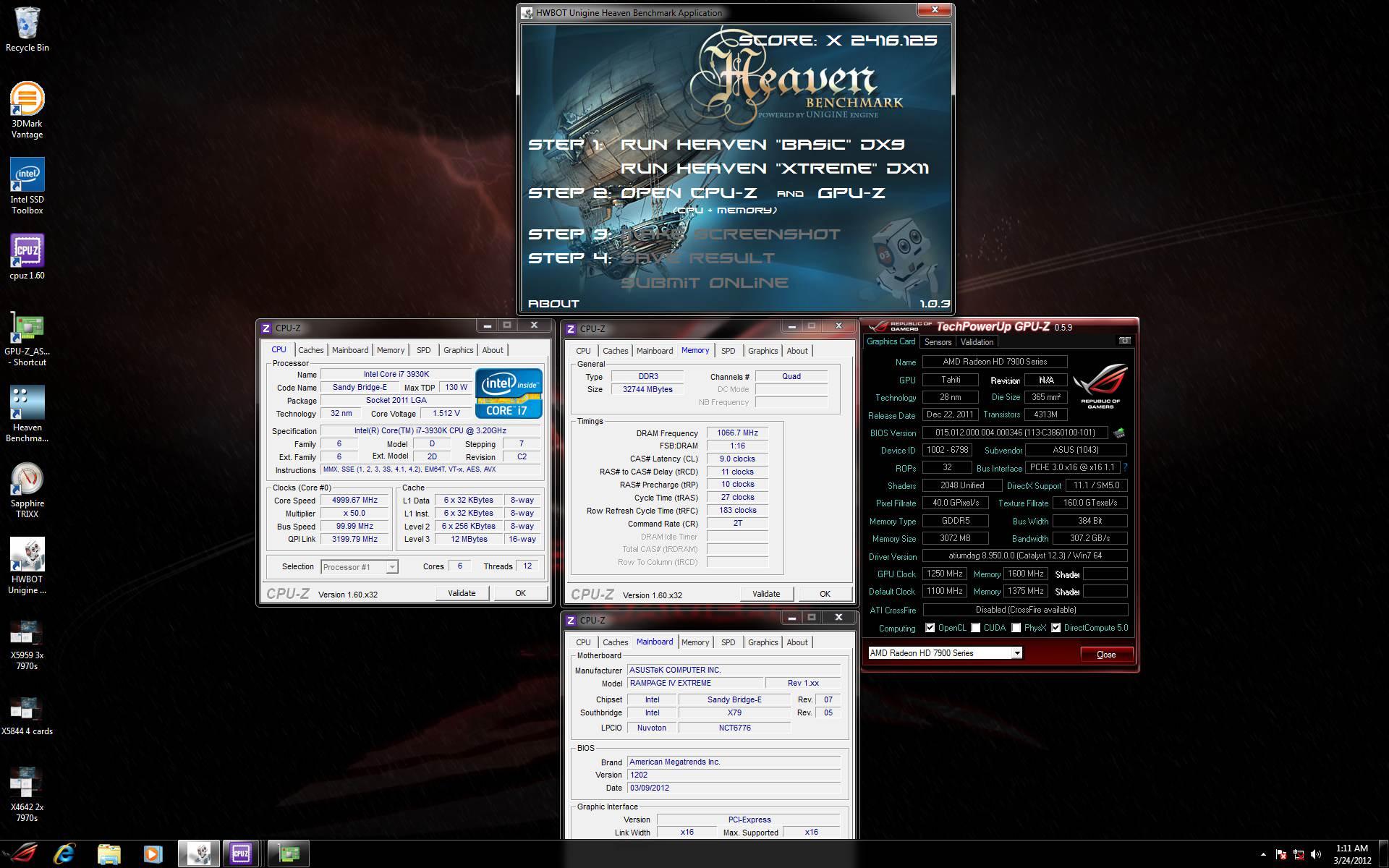This screenshot has width=1389, height=868.
Task: Open CPU tab in the CPU-Z Memory window
Action: (583, 351)
